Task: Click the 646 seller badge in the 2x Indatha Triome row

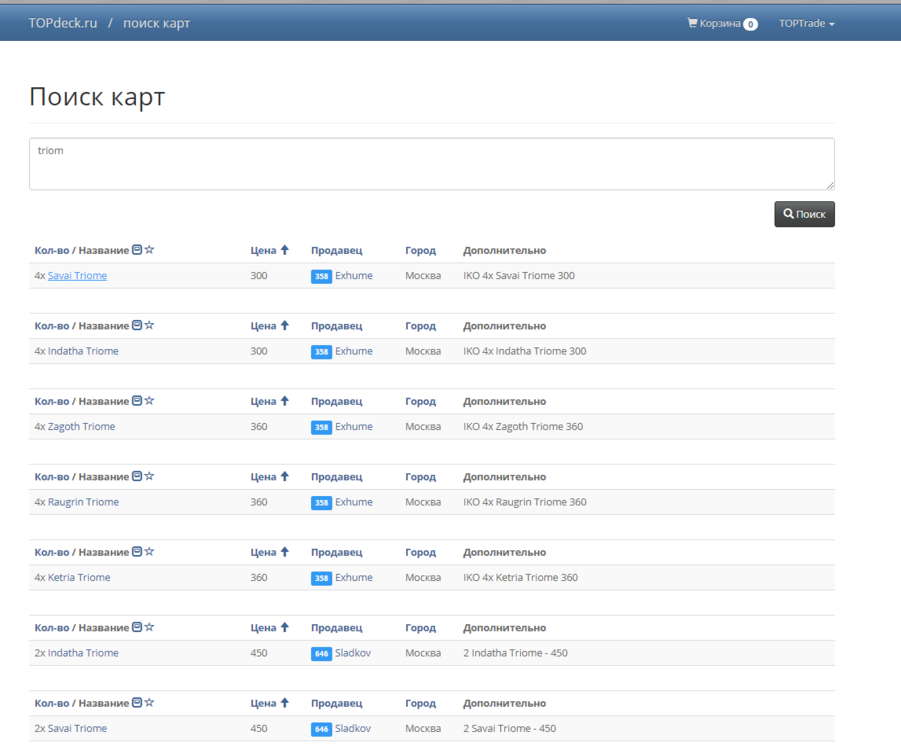Action: click(321, 653)
